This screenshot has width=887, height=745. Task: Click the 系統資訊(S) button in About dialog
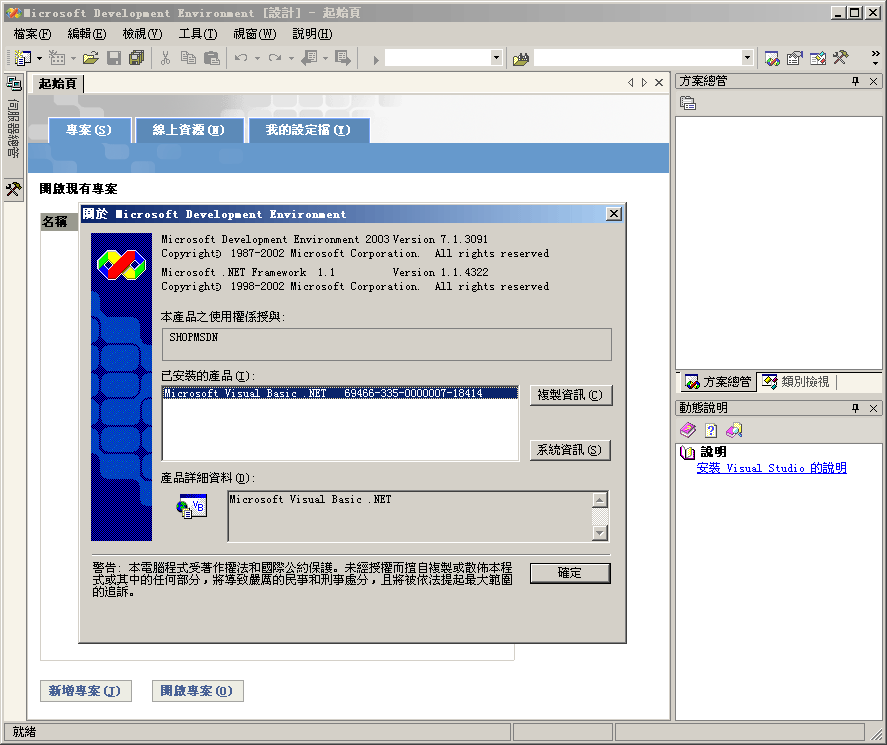click(x=570, y=450)
